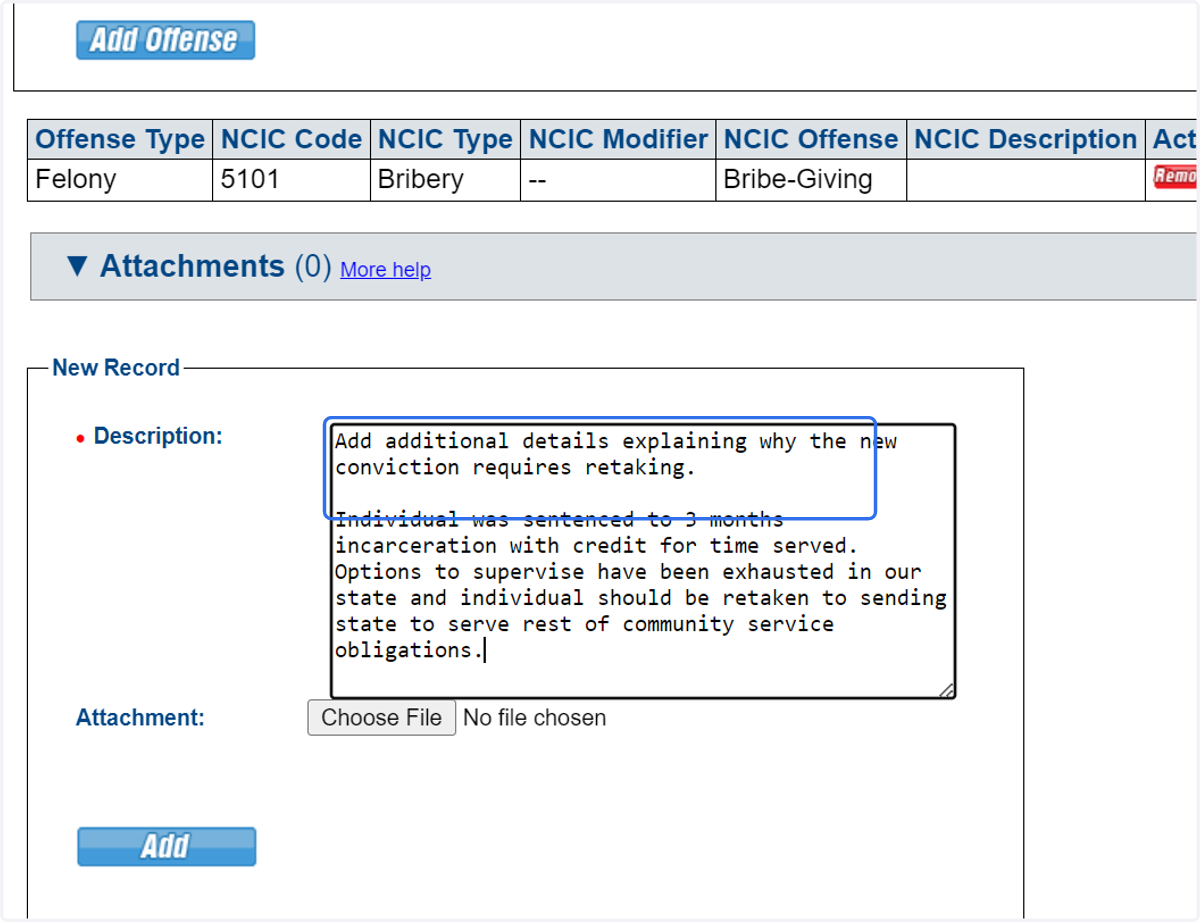
Task: Select the NCIC Code column header
Action: pyautogui.click(x=291, y=139)
